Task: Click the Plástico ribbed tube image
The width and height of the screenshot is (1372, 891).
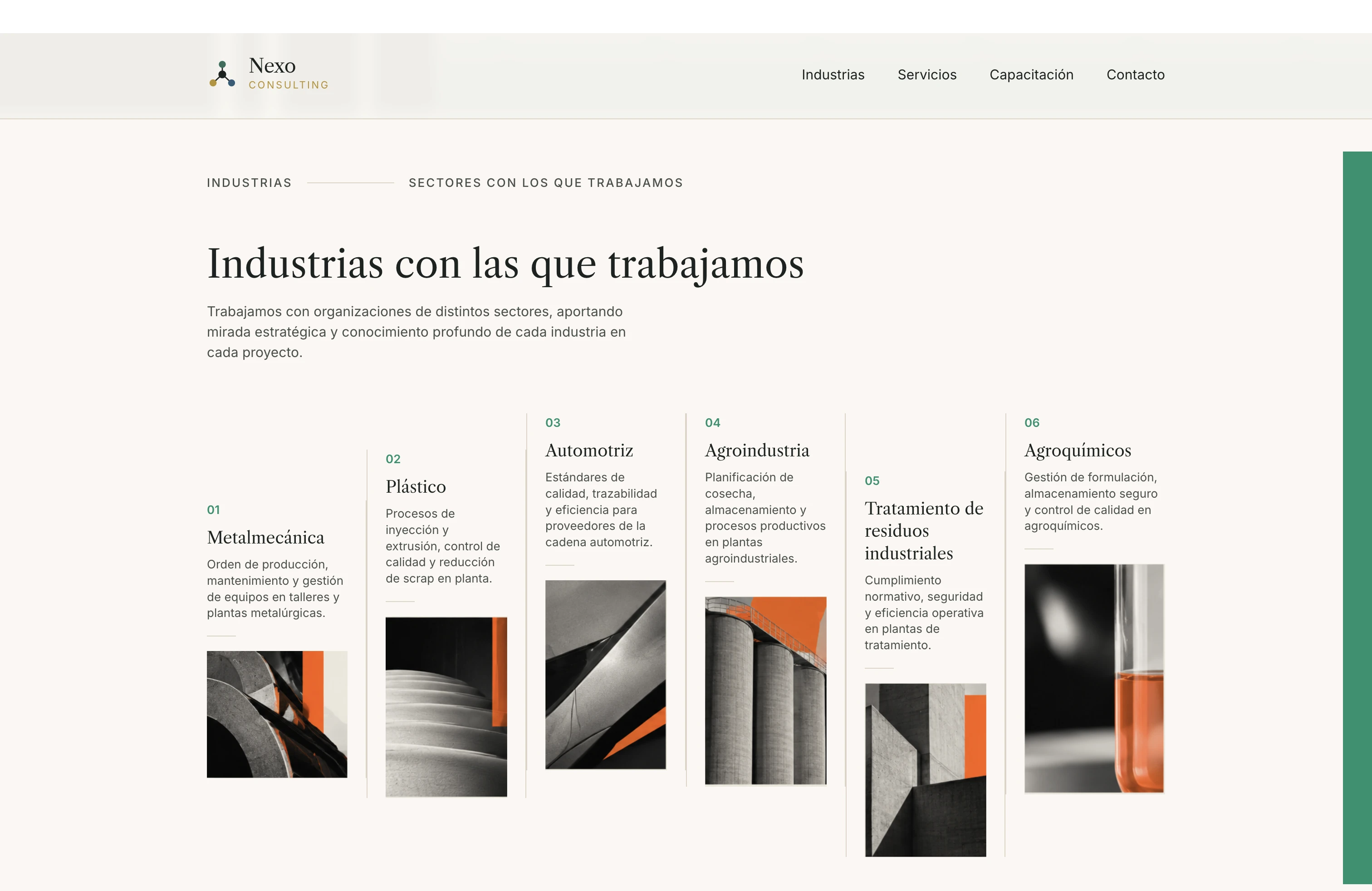Action: point(446,706)
